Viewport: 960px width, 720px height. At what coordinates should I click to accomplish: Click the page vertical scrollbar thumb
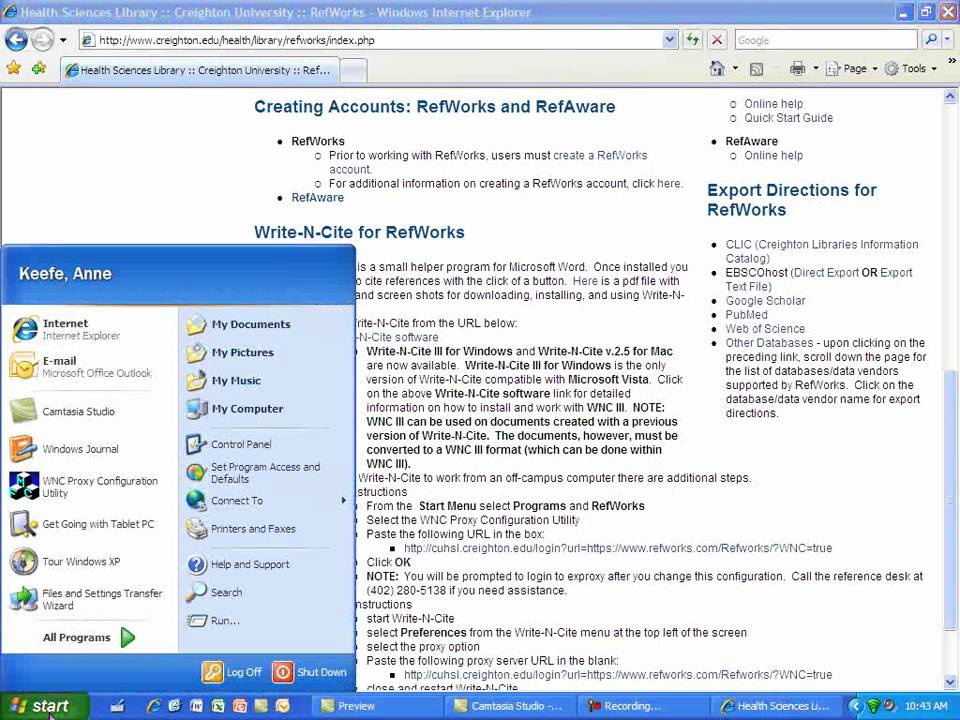click(950, 498)
